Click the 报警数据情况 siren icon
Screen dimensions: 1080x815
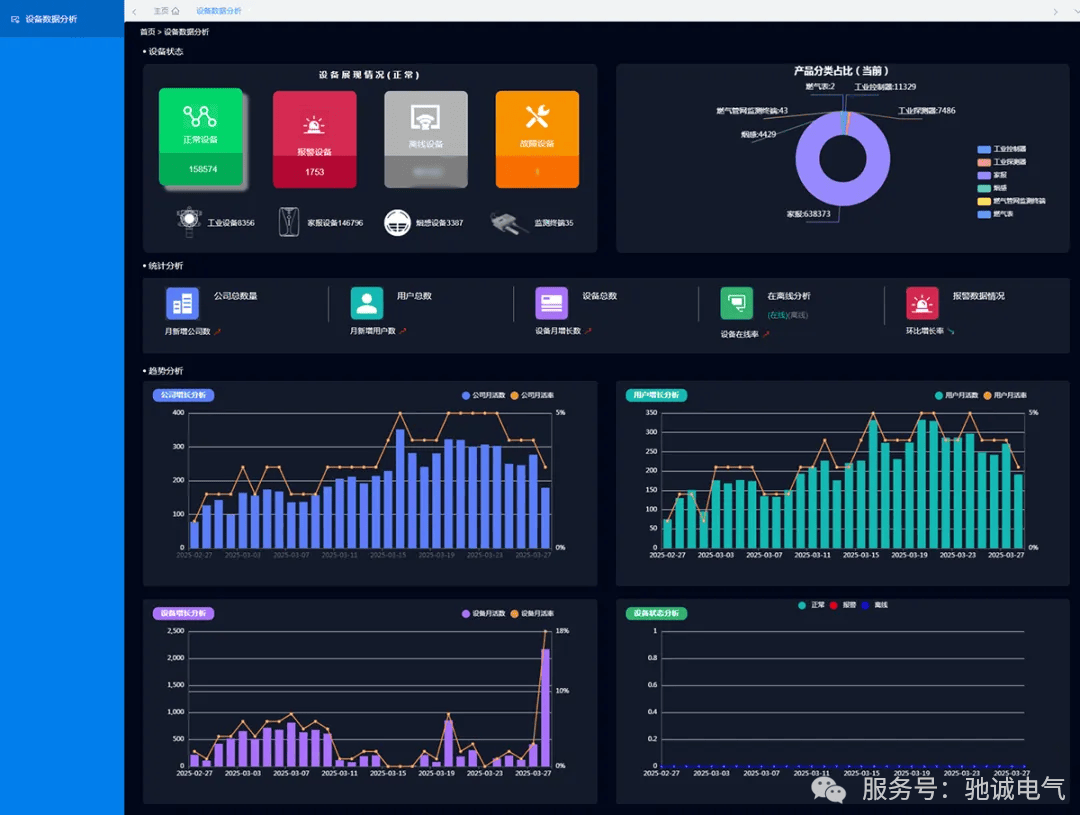tap(922, 303)
